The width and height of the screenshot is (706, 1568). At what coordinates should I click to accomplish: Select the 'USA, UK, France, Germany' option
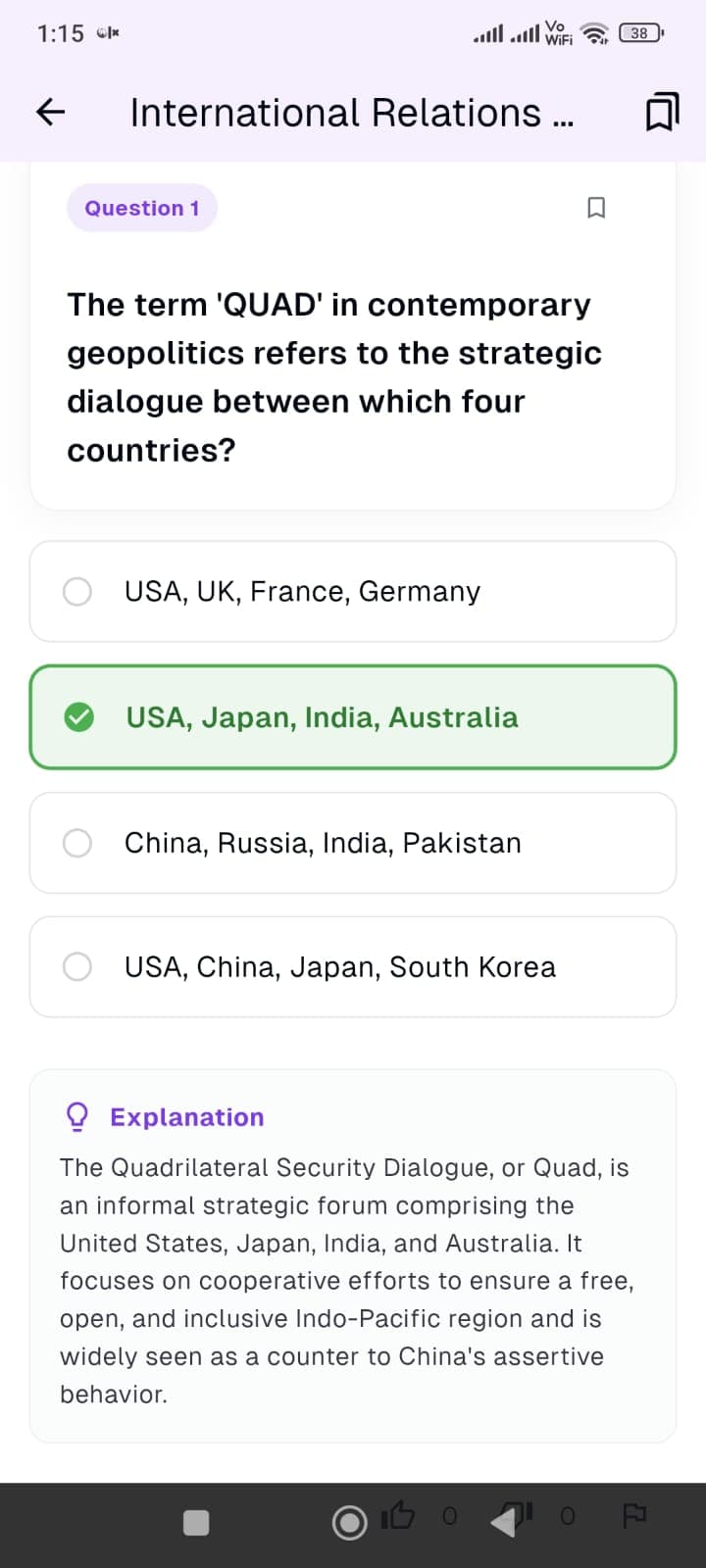tap(353, 591)
